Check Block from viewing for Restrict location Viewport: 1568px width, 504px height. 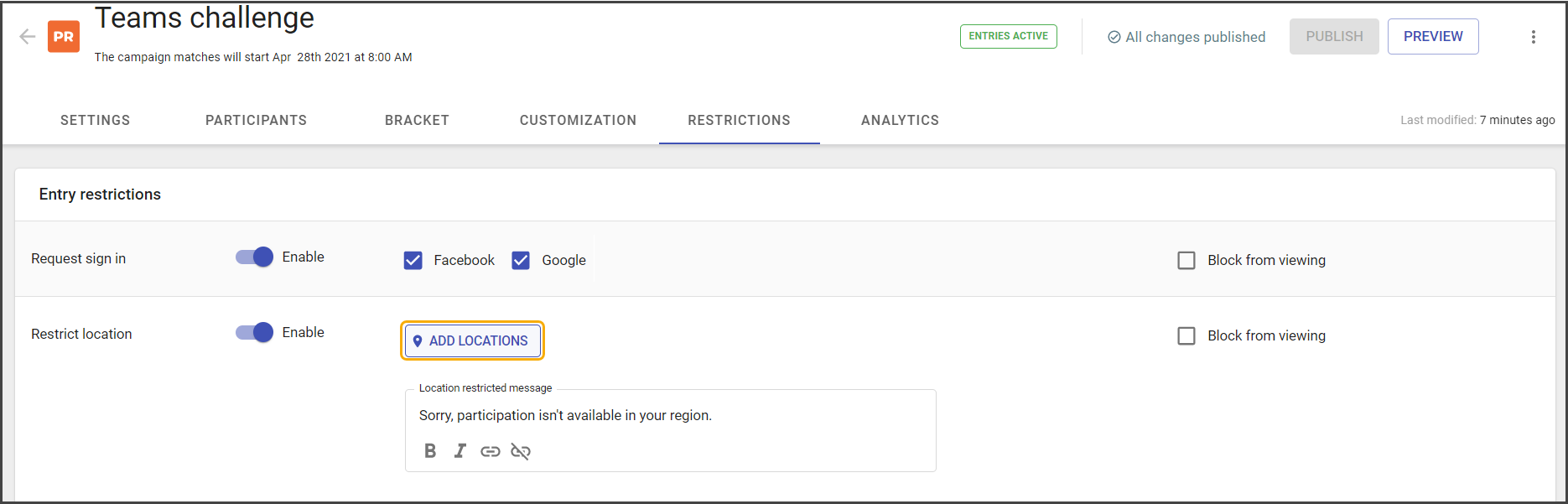pyautogui.click(x=1186, y=335)
